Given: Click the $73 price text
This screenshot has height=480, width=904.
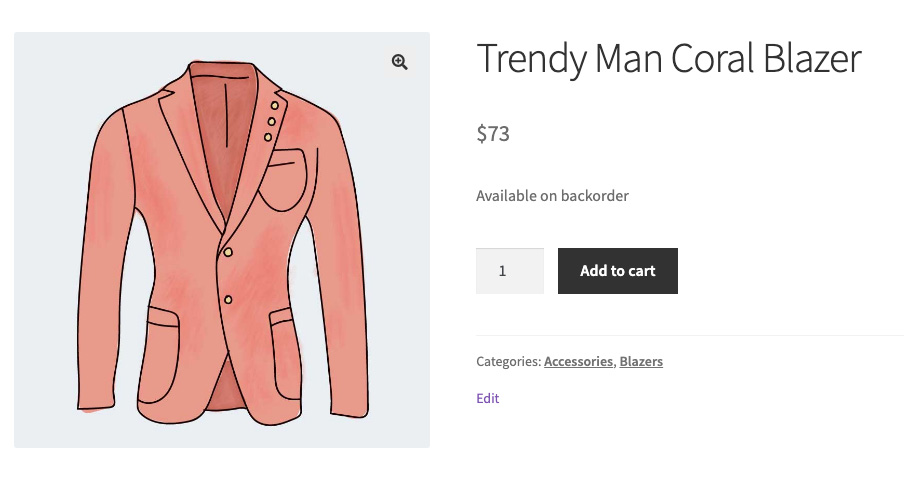Looking at the screenshot, I should point(493,133).
